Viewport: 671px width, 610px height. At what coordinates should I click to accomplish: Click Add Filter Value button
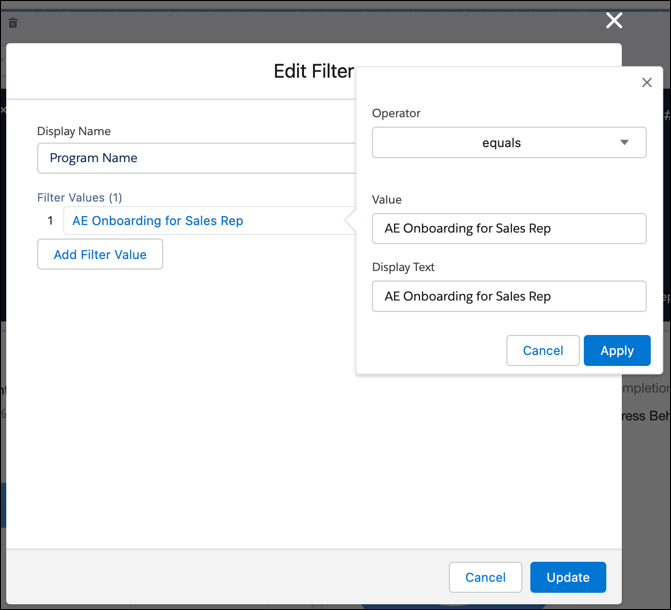coord(100,254)
